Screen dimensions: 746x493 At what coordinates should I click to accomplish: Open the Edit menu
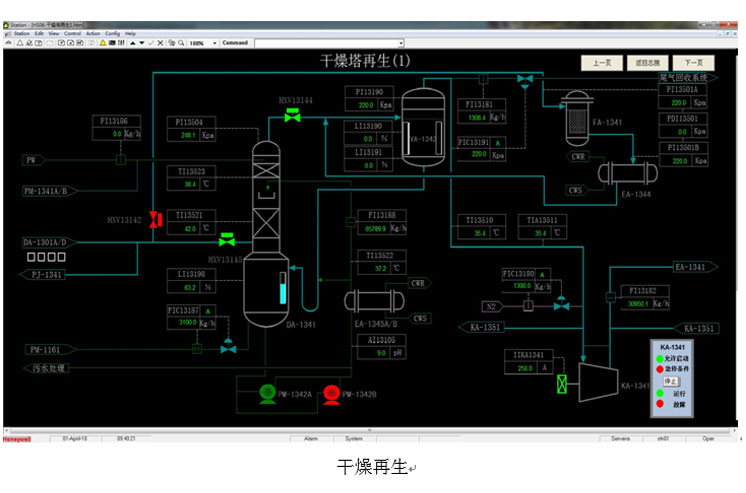coord(39,34)
